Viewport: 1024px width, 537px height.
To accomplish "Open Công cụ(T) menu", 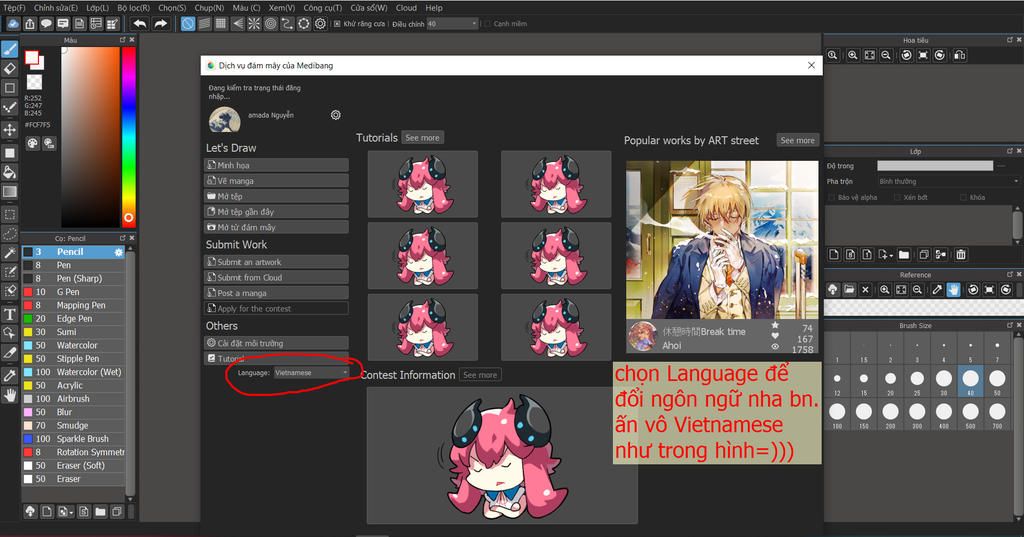I will click(x=322, y=8).
